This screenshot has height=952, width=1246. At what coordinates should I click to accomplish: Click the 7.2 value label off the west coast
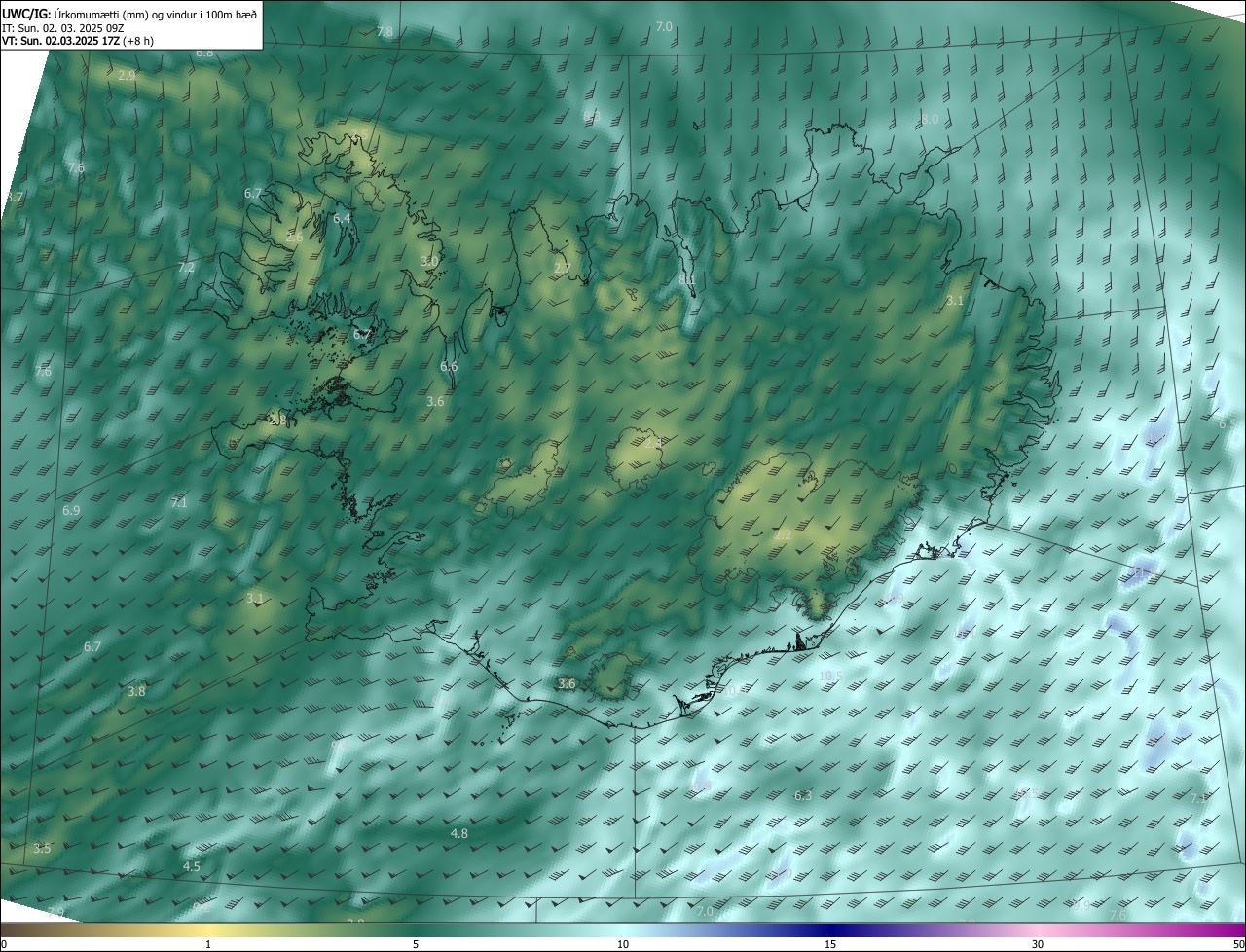click(187, 267)
